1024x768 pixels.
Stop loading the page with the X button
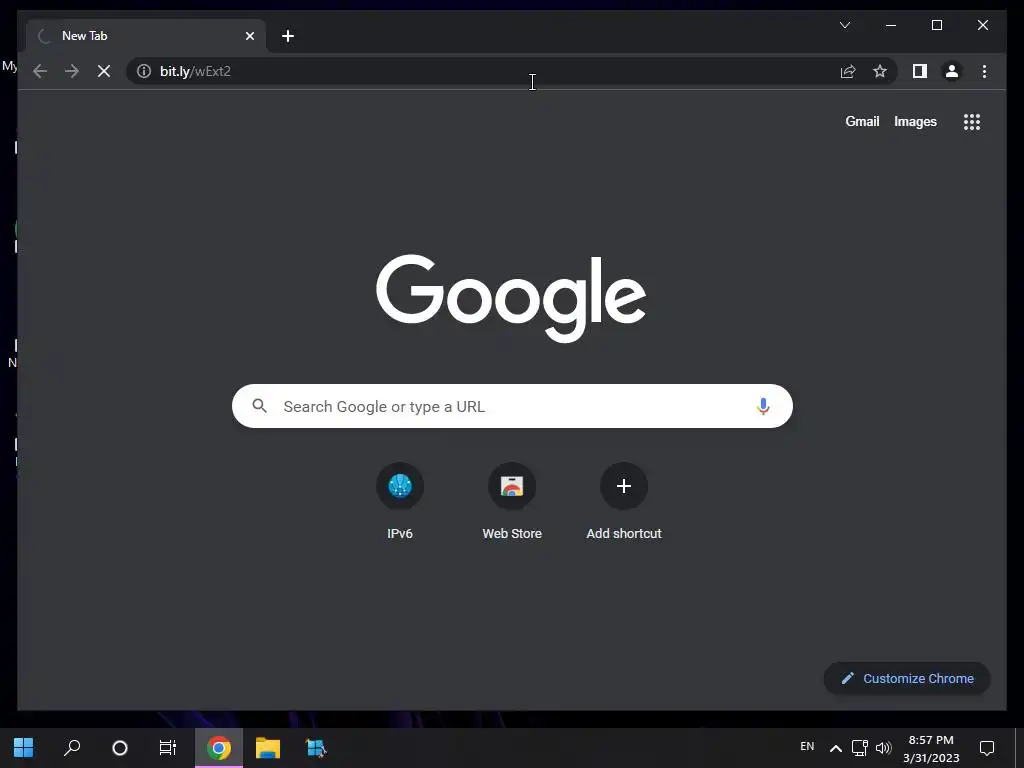click(104, 71)
